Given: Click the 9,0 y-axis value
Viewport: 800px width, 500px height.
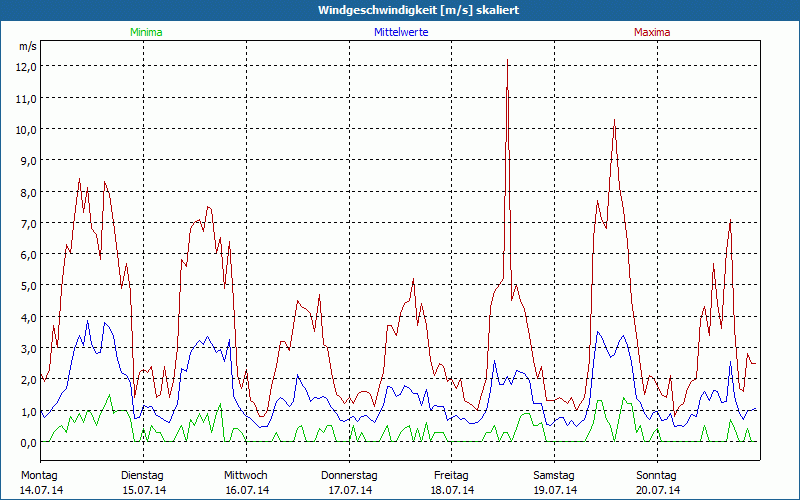Looking at the screenshot, I should (x=28, y=161).
